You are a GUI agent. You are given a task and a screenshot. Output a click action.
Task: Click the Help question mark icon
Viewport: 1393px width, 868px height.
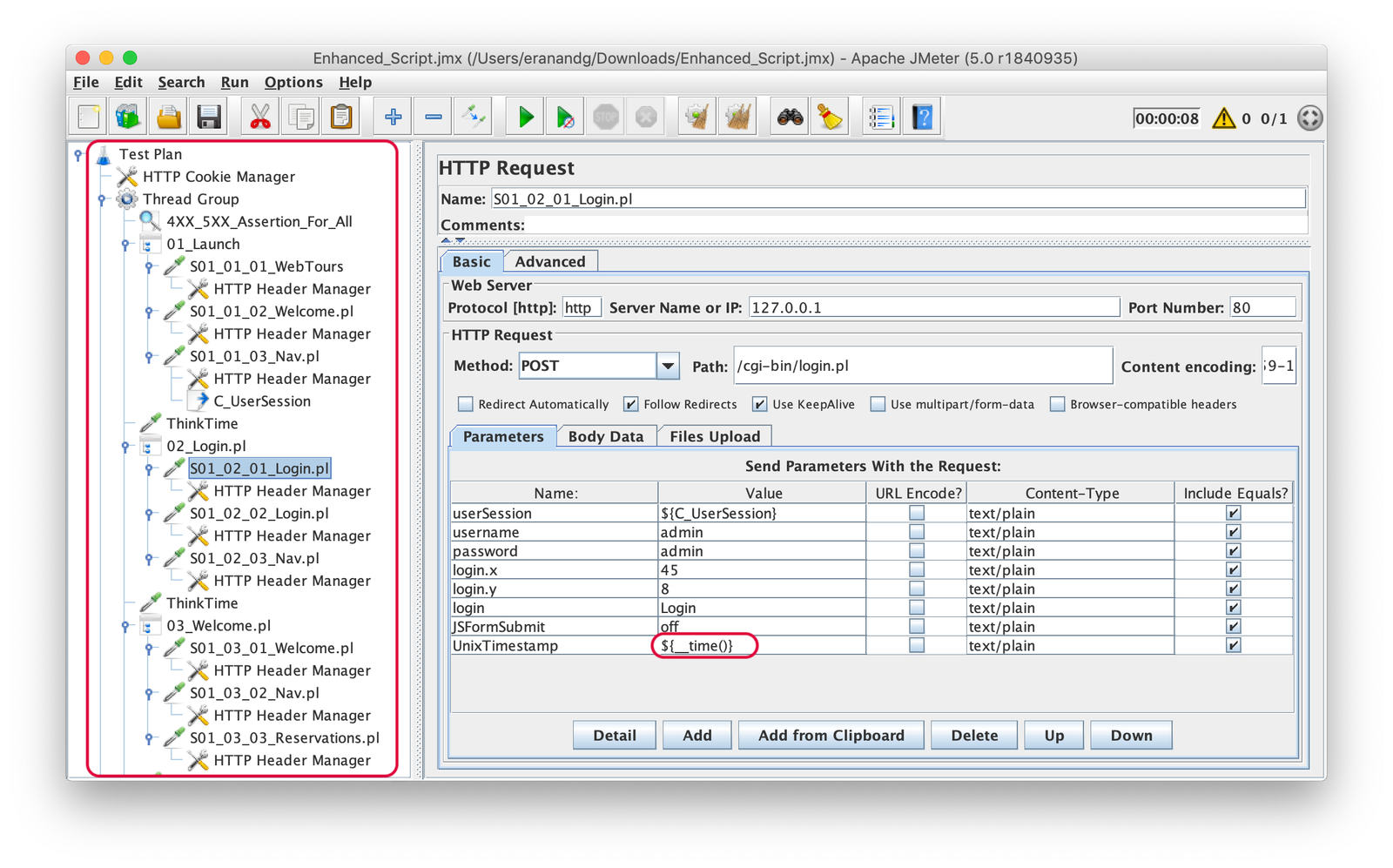pyautogui.click(x=922, y=117)
